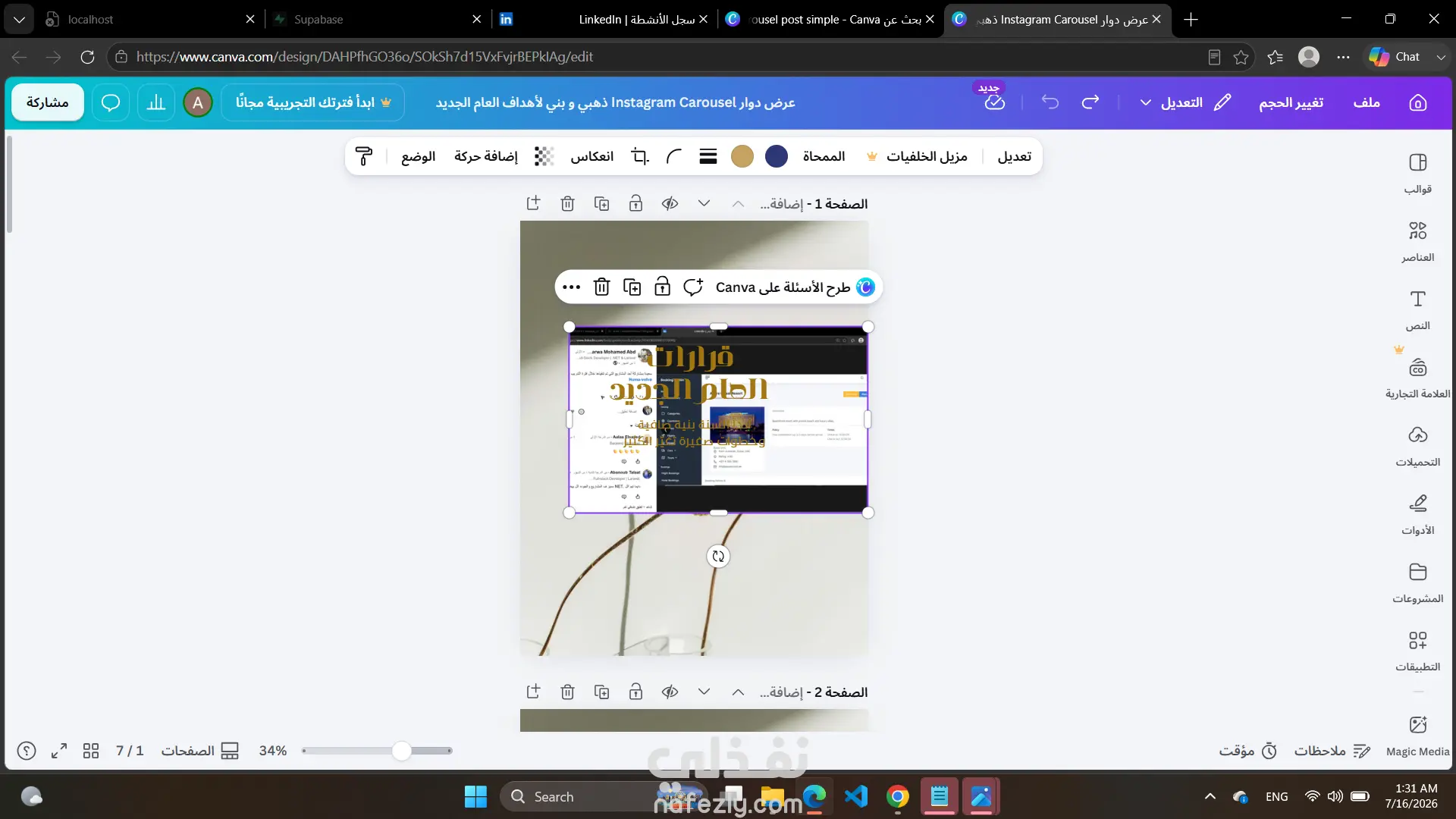Click the cloud save status icon
This screenshot has height=819, width=1456.
(x=994, y=102)
